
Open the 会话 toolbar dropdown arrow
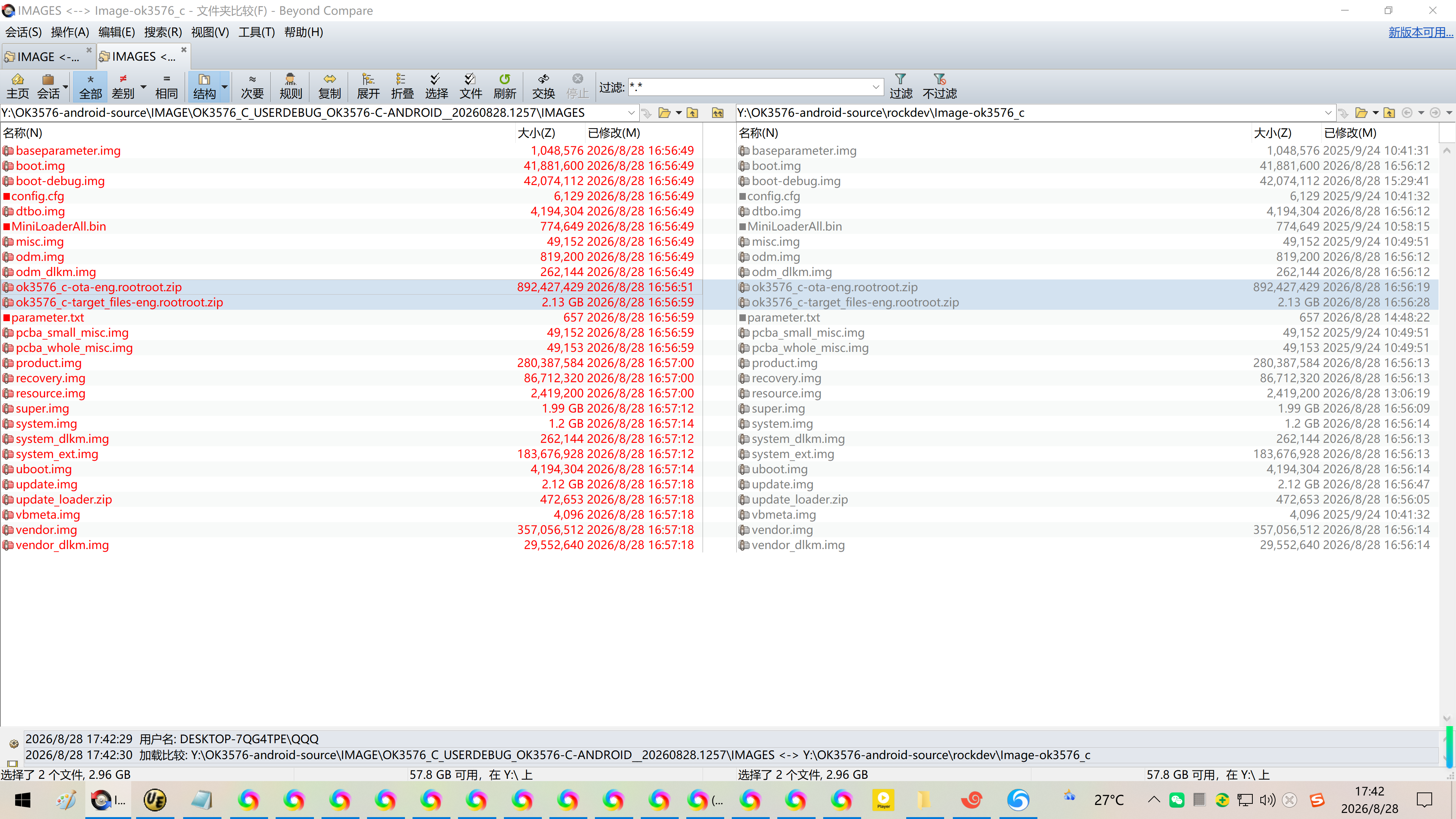(x=66, y=86)
